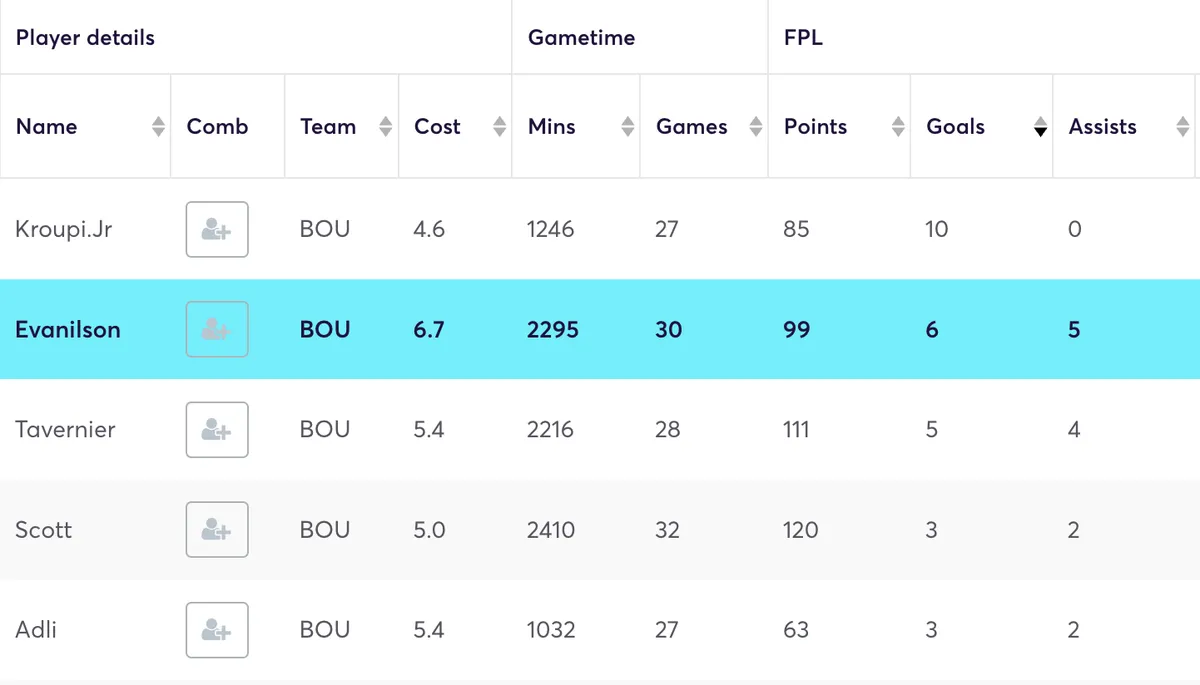This screenshot has width=1200, height=685.
Task: Click the add player icon for Scott
Action: click(217, 529)
